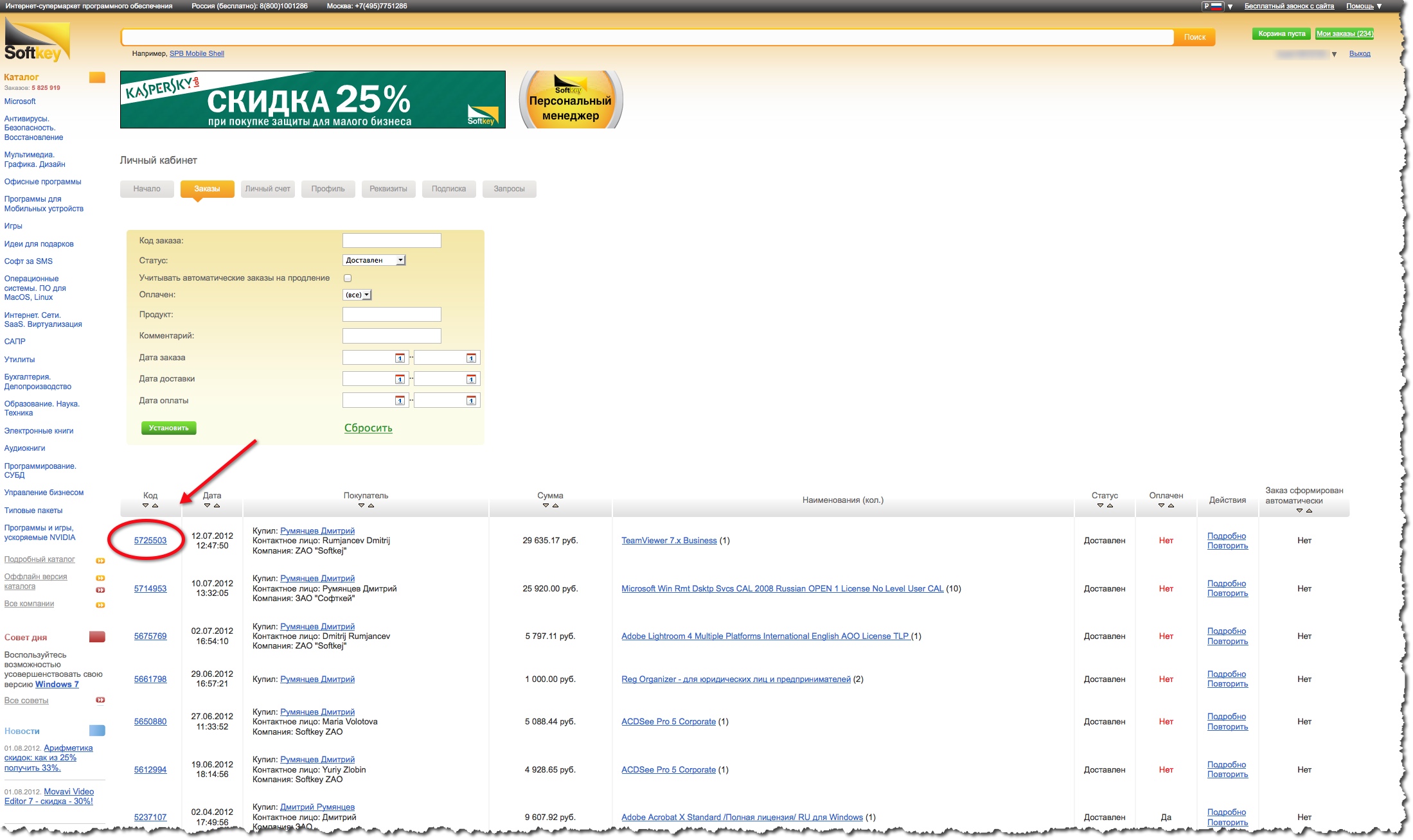This screenshot has height=840, width=1413.
Task: Focus the Код заказа input field
Action: pyautogui.click(x=392, y=241)
